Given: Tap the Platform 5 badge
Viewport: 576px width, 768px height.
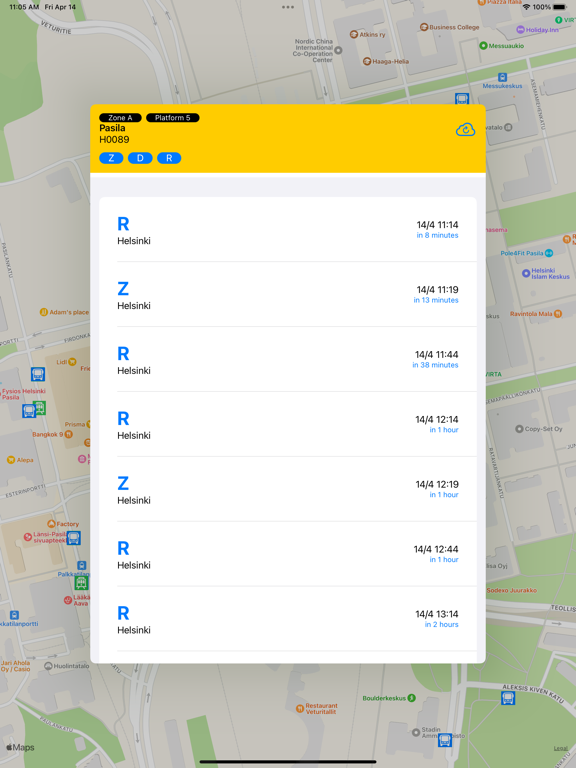Looking at the screenshot, I should [172, 118].
